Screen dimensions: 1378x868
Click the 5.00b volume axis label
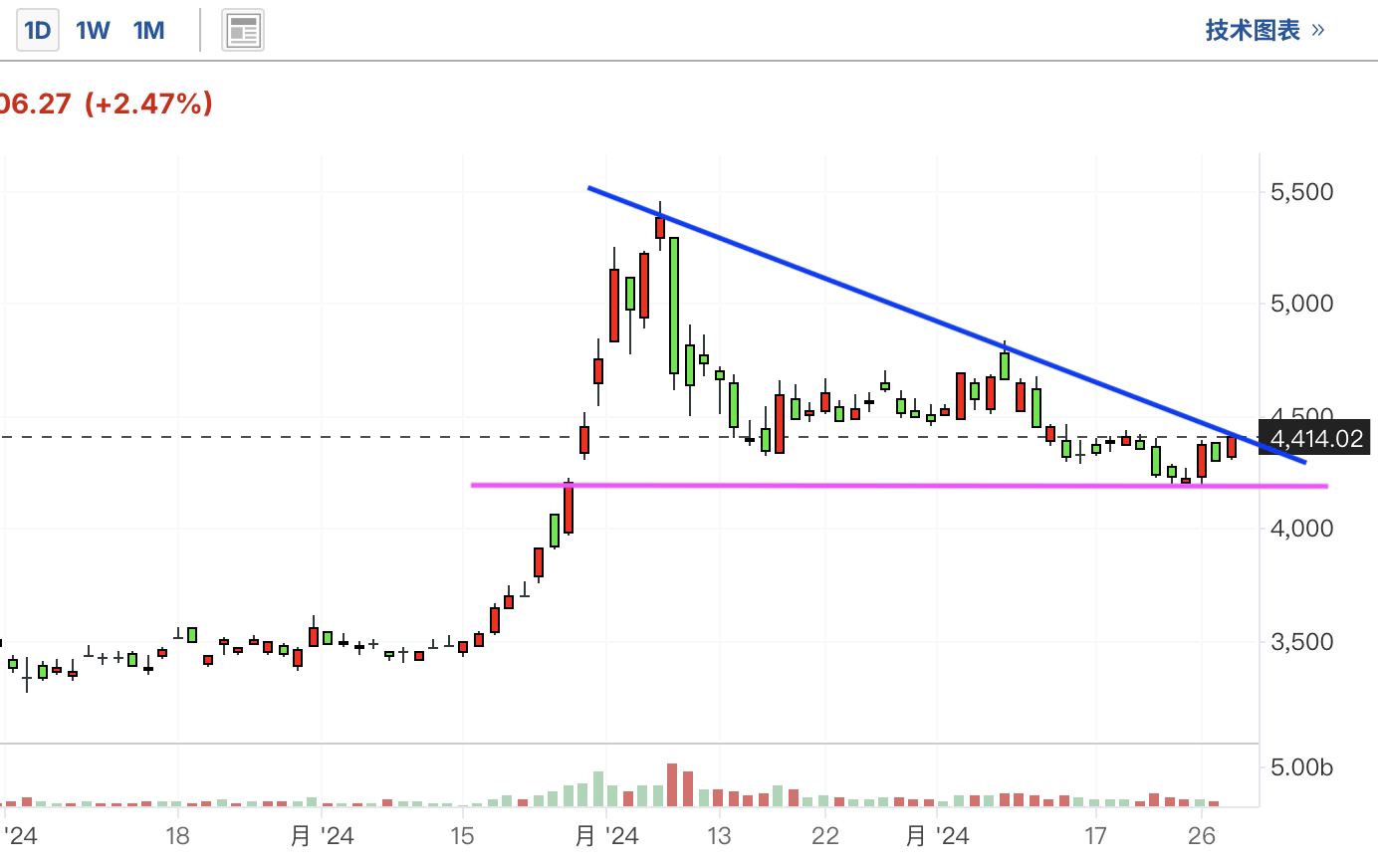1301,767
